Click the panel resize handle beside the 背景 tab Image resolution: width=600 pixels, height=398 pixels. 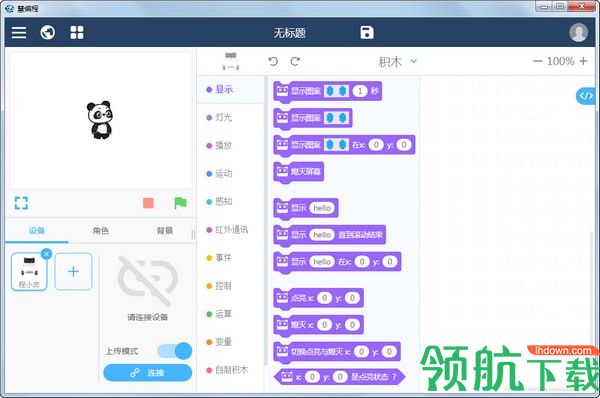click(x=193, y=234)
